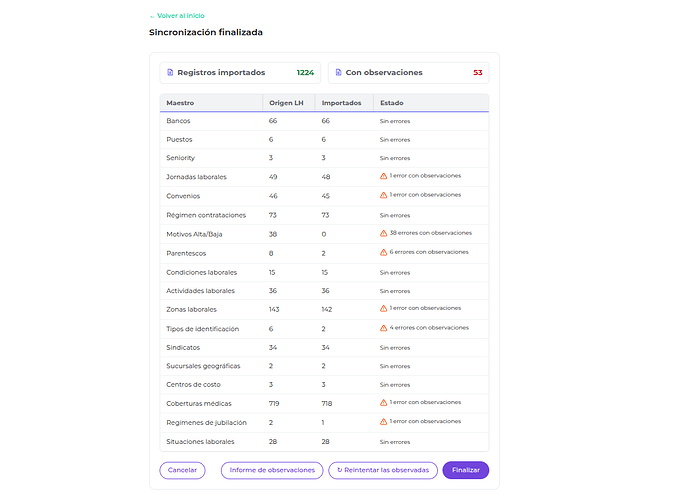Select the Registros importados summary card
Image resolution: width=689 pixels, height=500 pixels.
240,73
